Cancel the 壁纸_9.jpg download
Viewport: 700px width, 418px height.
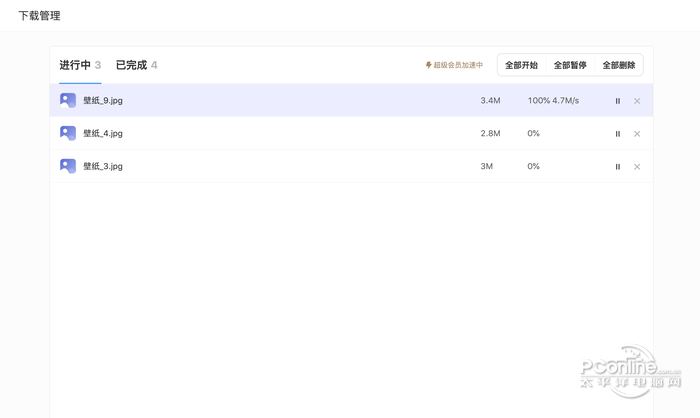(x=637, y=101)
